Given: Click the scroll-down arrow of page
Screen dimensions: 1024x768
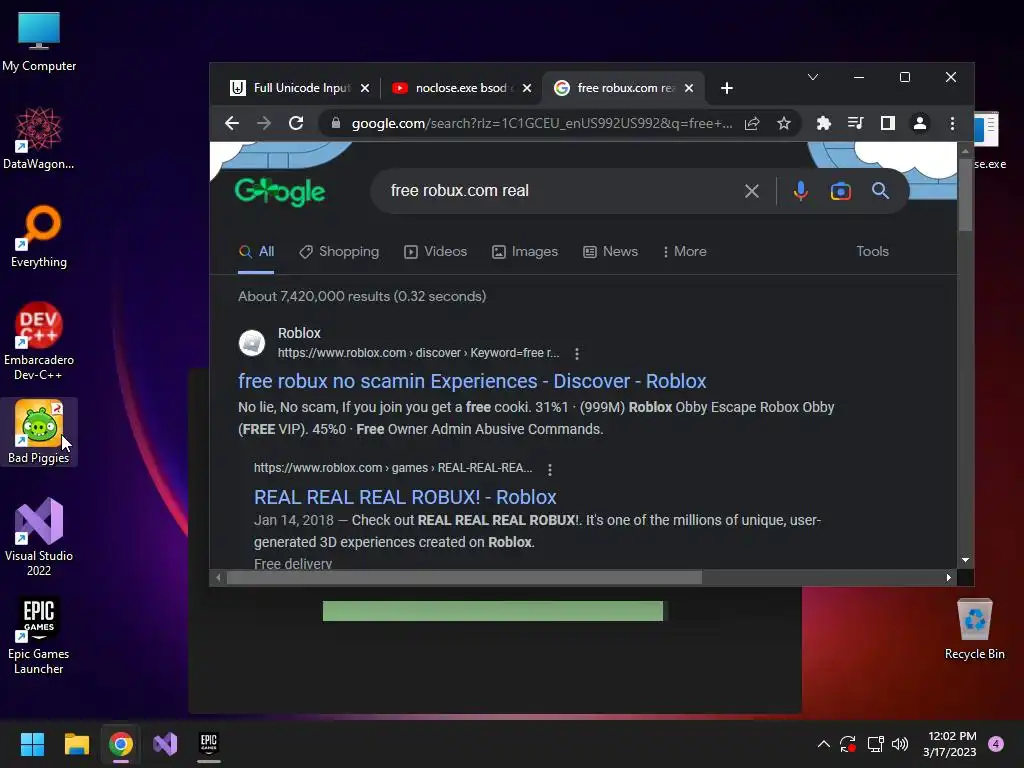Looking at the screenshot, I should point(965,560).
